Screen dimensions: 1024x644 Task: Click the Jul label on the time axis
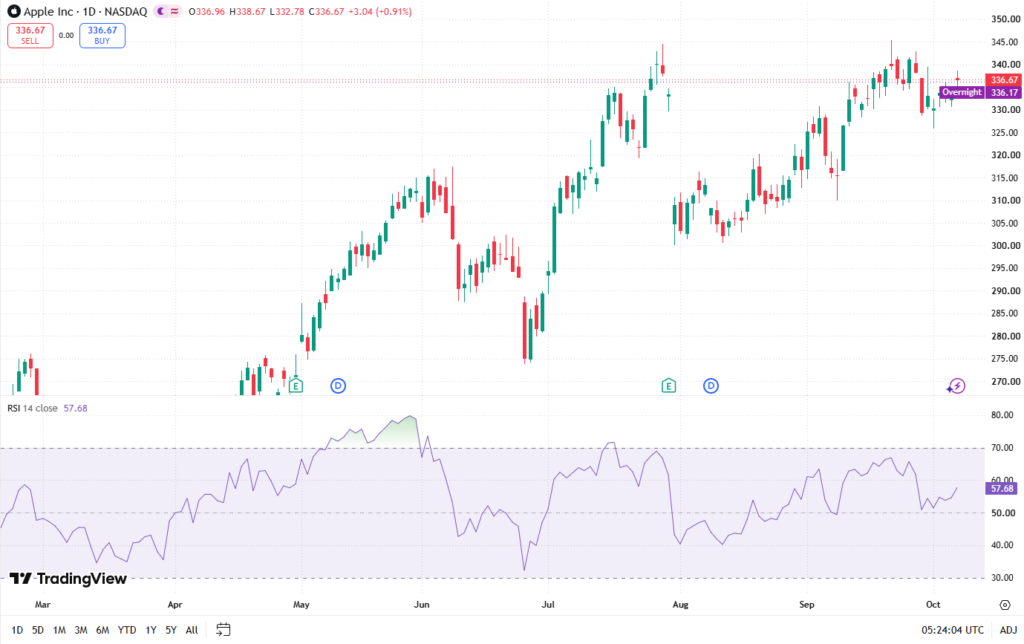click(548, 605)
